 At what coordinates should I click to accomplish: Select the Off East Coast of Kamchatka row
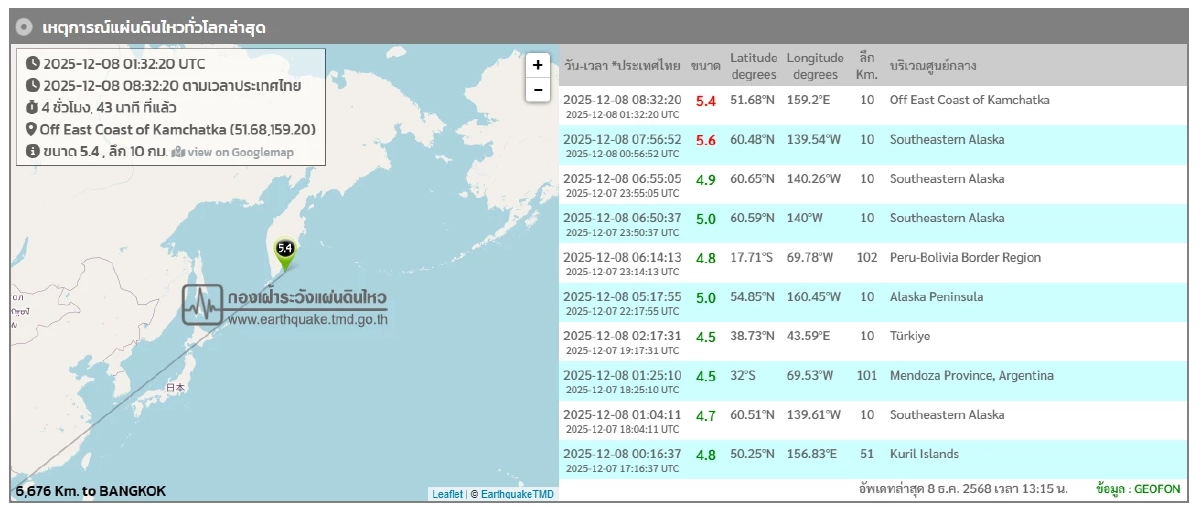(x=870, y=105)
